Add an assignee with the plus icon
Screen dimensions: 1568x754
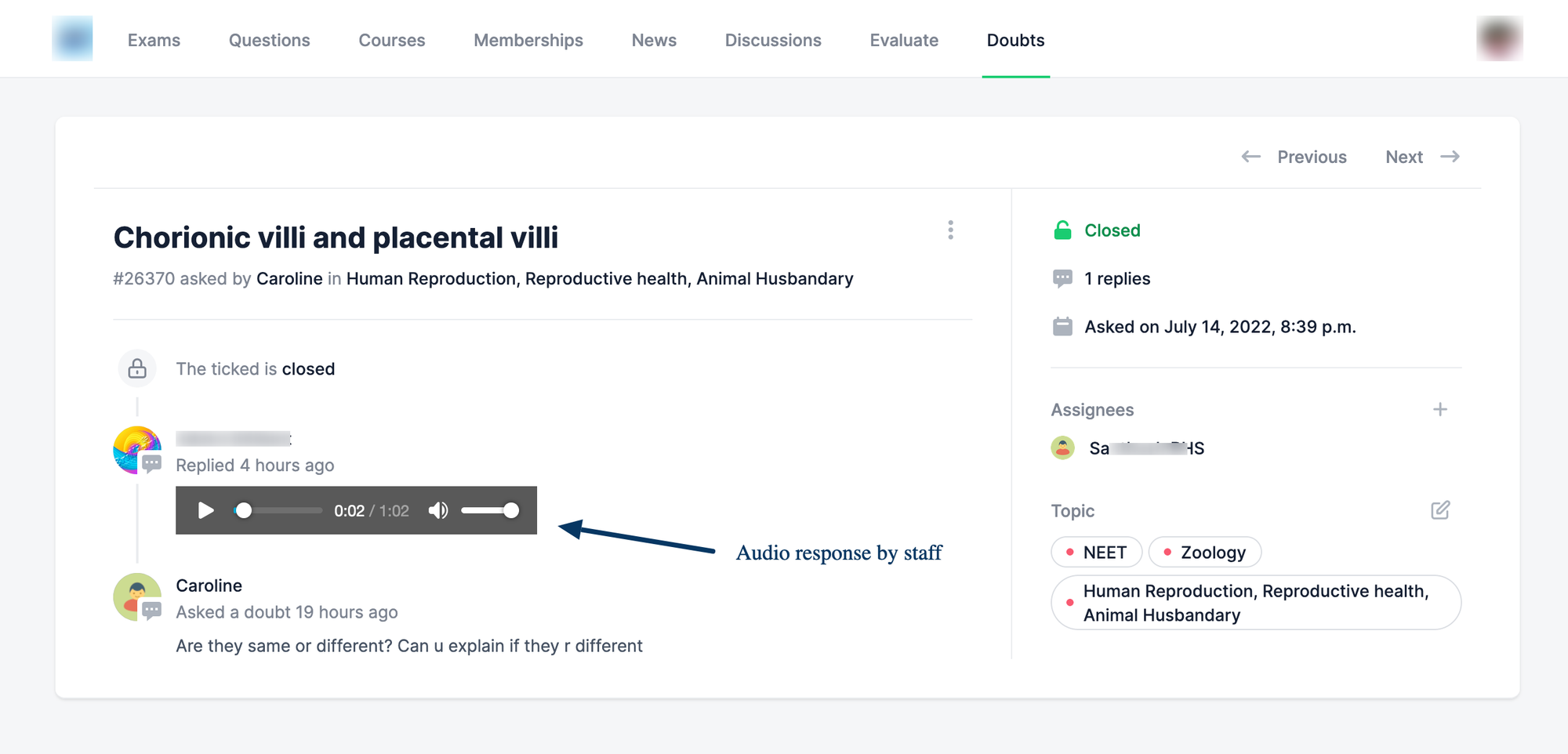point(1440,409)
